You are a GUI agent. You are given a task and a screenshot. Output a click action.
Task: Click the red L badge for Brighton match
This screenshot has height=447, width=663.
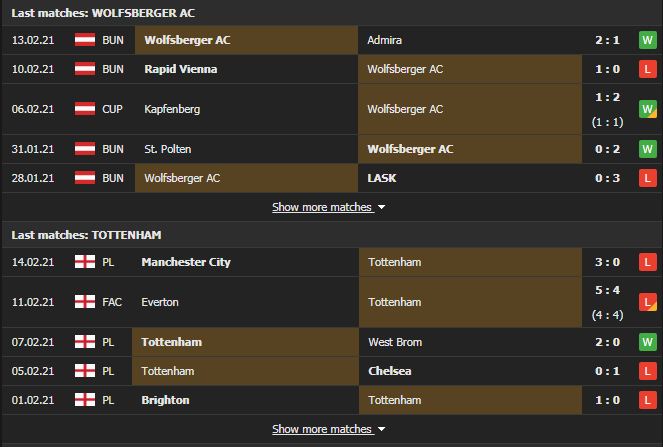click(647, 400)
